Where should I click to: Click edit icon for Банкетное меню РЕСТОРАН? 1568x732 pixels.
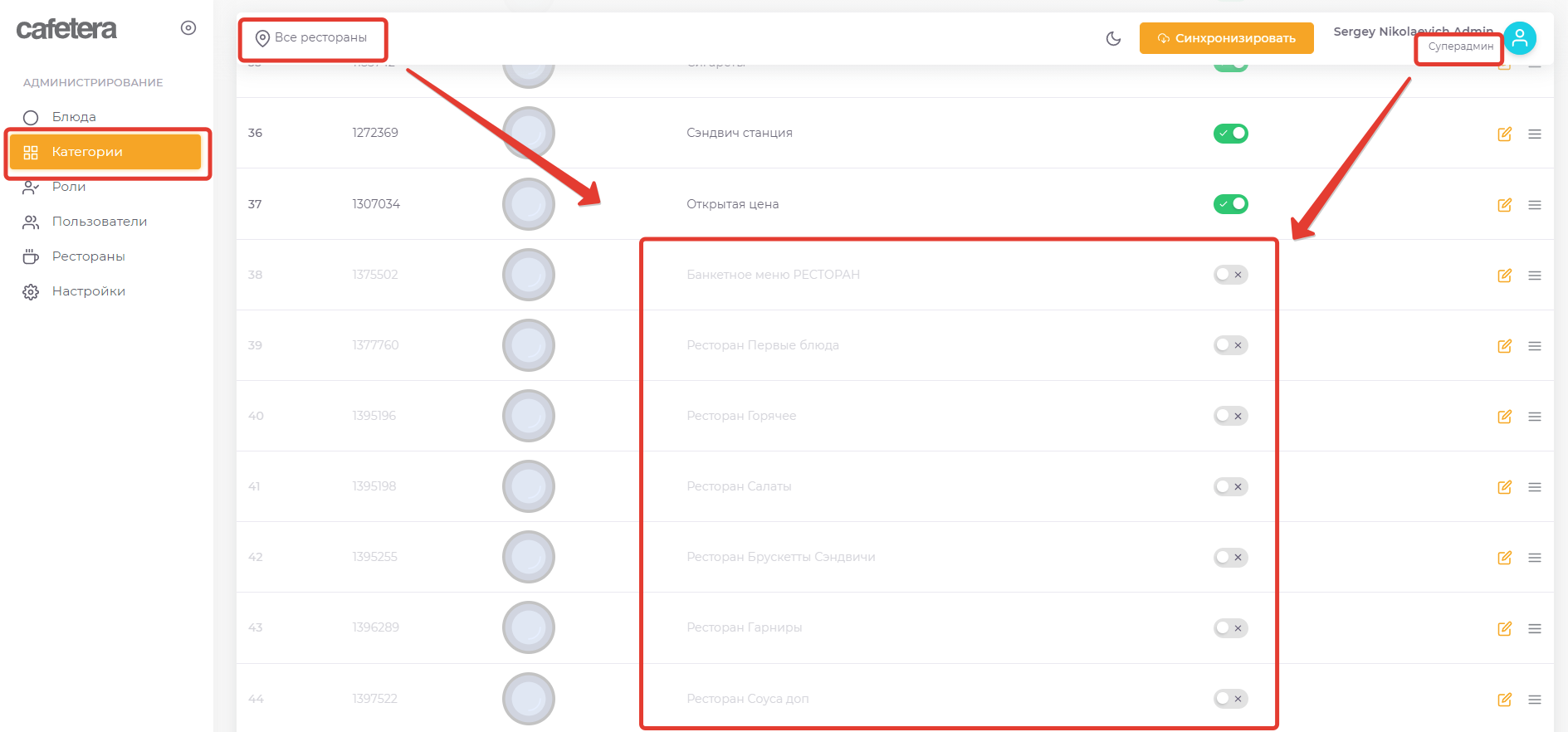[x=1504, y=276]
